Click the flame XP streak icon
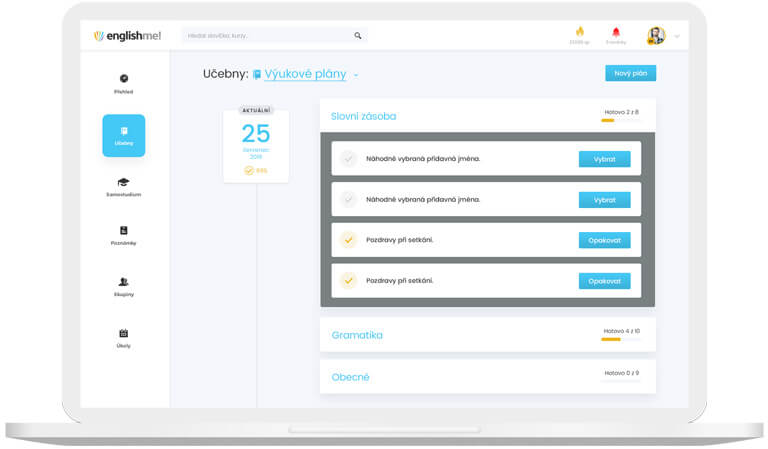The image size is (768, 449). (579, 33)
